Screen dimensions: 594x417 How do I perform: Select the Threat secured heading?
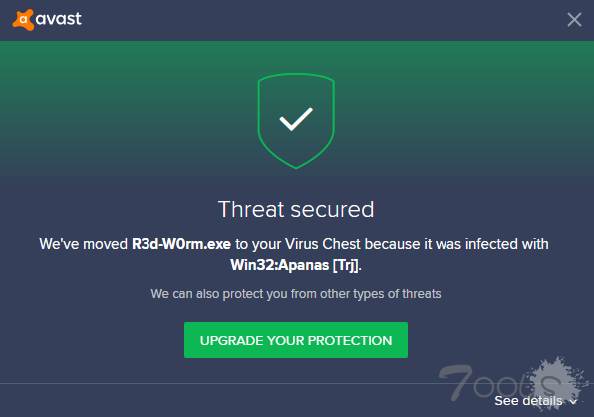[296, 209]
